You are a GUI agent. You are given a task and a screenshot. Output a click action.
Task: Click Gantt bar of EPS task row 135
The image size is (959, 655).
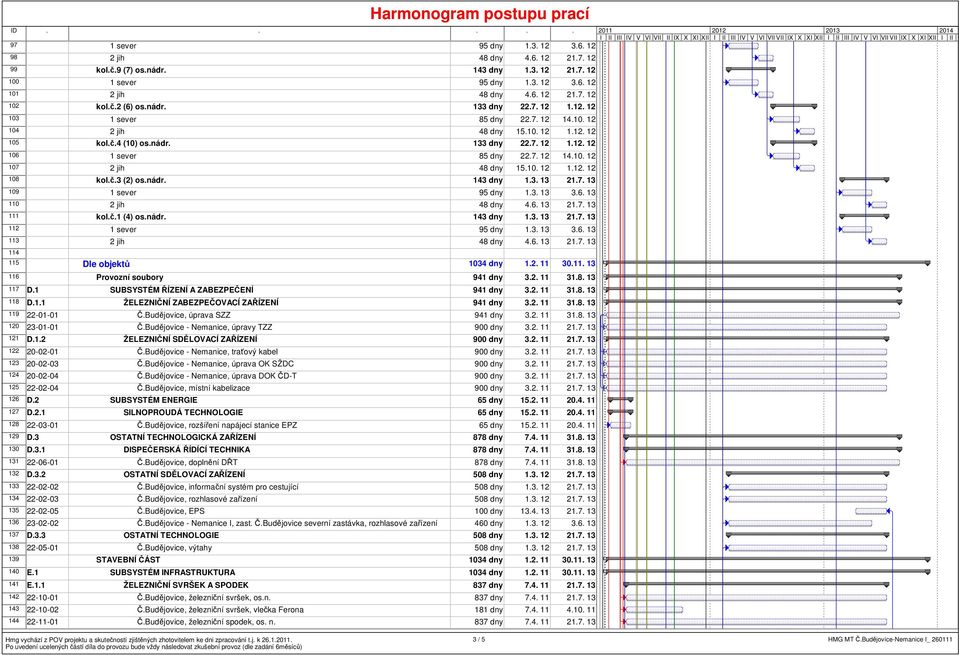pyautogui.click(x=872, y=511)
